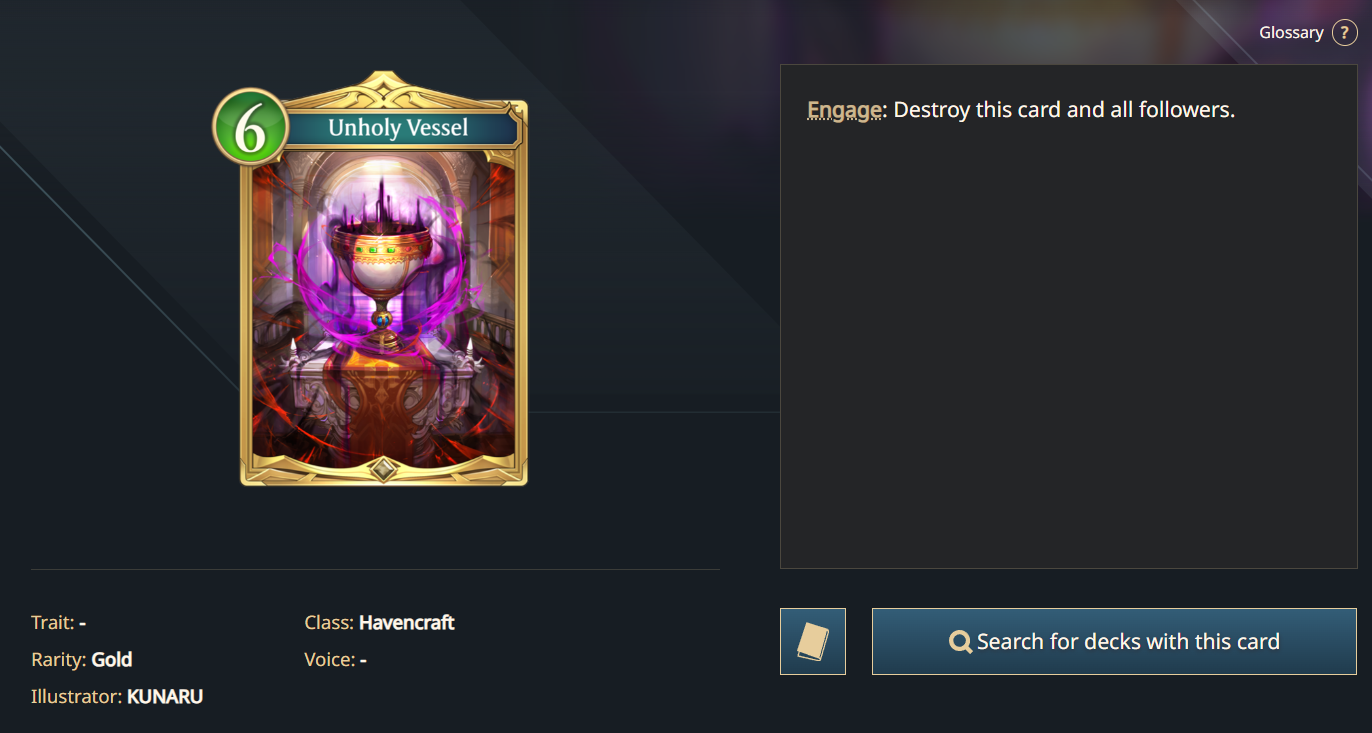Image resolution: width=1372 pixels, height=733 pixels.
Task: Click the Glossary question mark icon
Action: [1344, 33]
